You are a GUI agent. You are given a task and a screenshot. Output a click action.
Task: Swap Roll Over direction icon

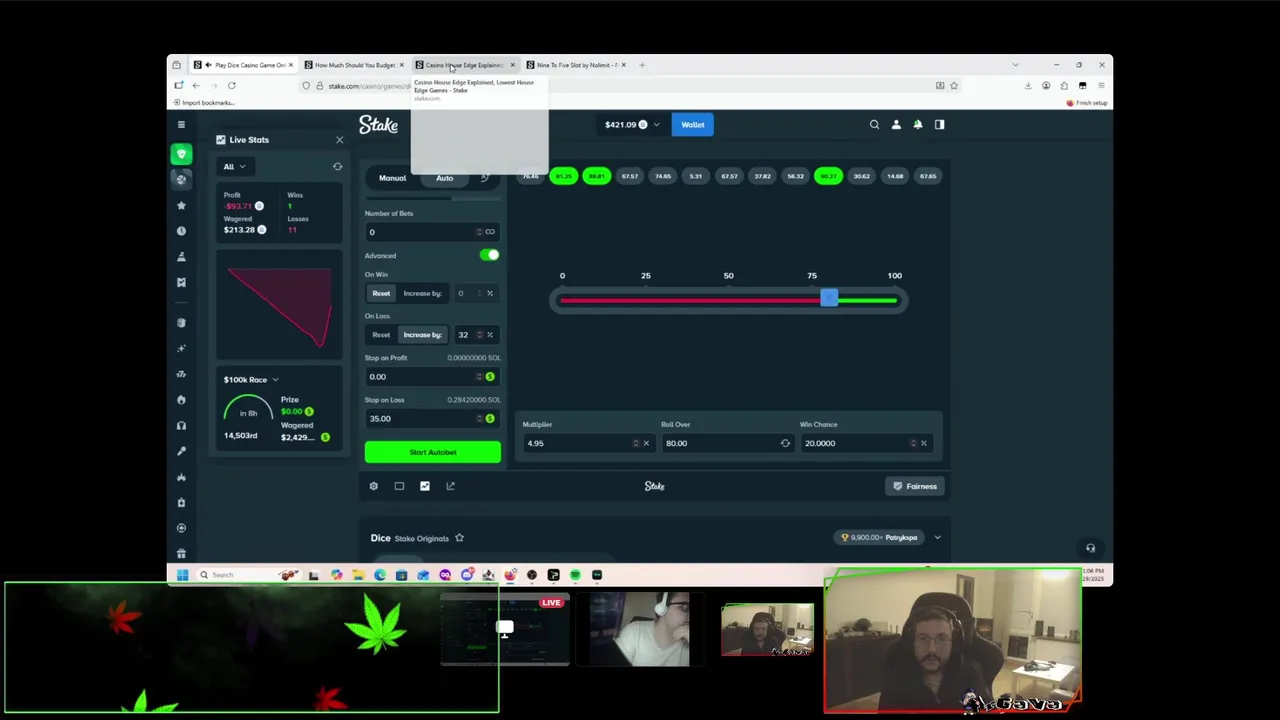(785, 443)
